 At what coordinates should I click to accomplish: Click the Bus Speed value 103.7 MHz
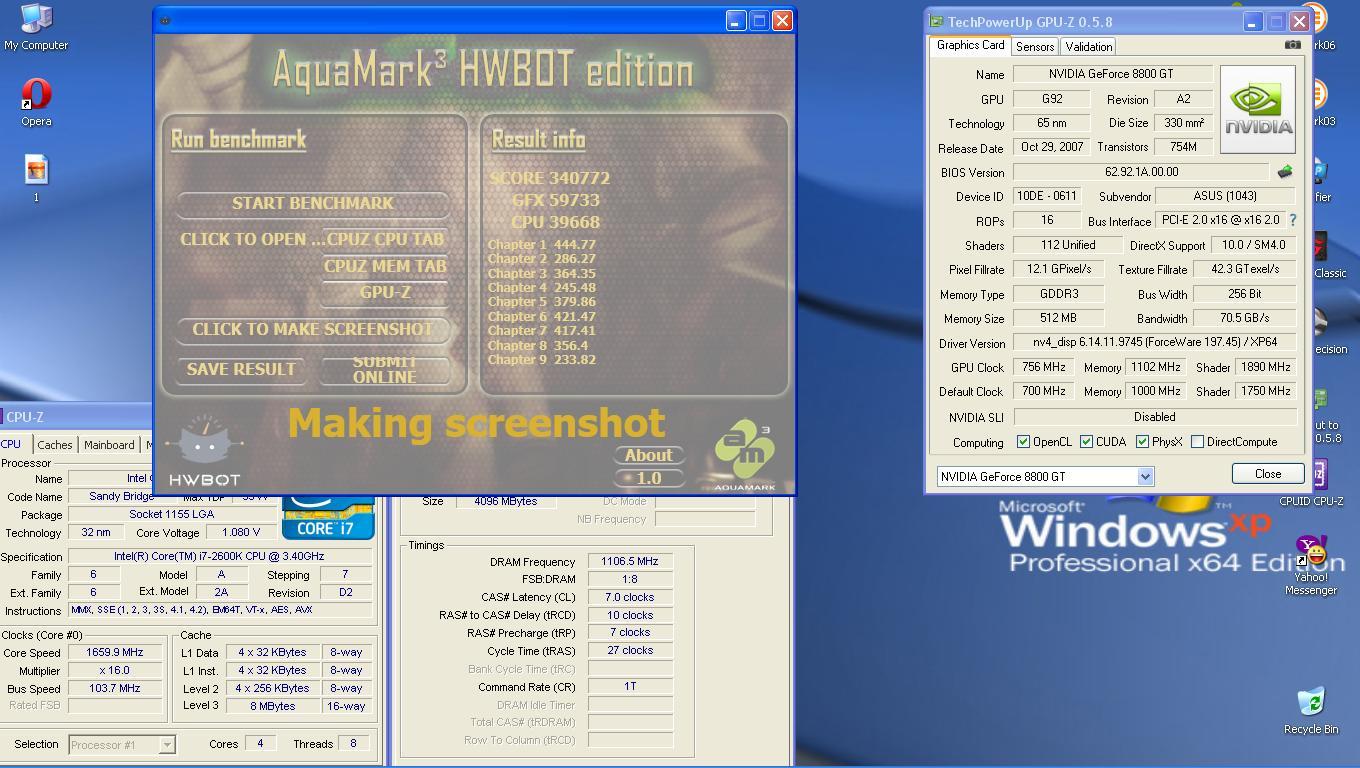click(x=115, y=688)
